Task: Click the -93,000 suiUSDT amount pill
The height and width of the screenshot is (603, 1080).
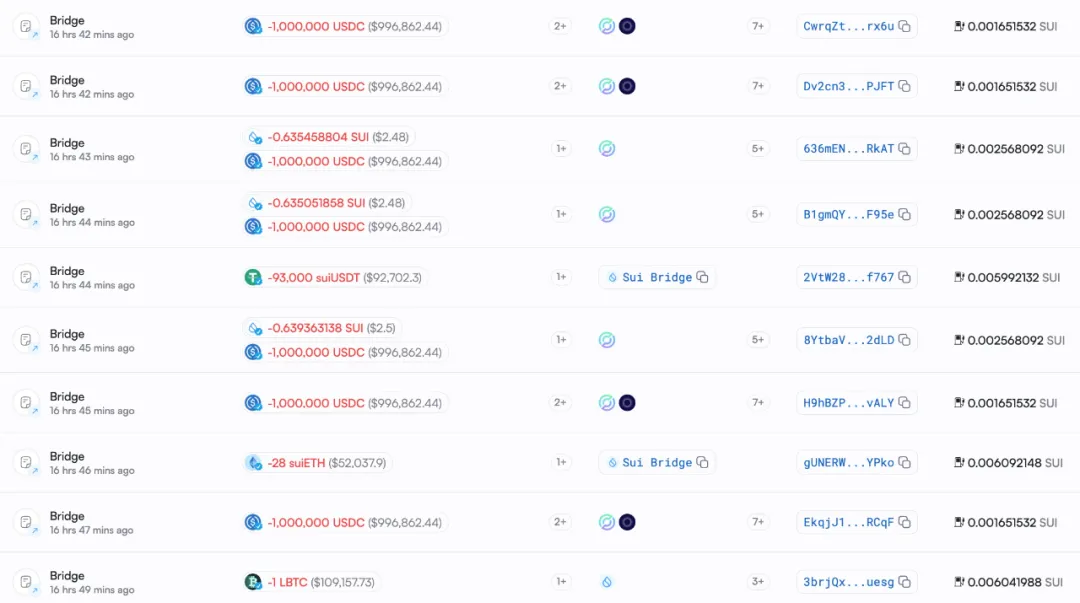Action: 334,277
